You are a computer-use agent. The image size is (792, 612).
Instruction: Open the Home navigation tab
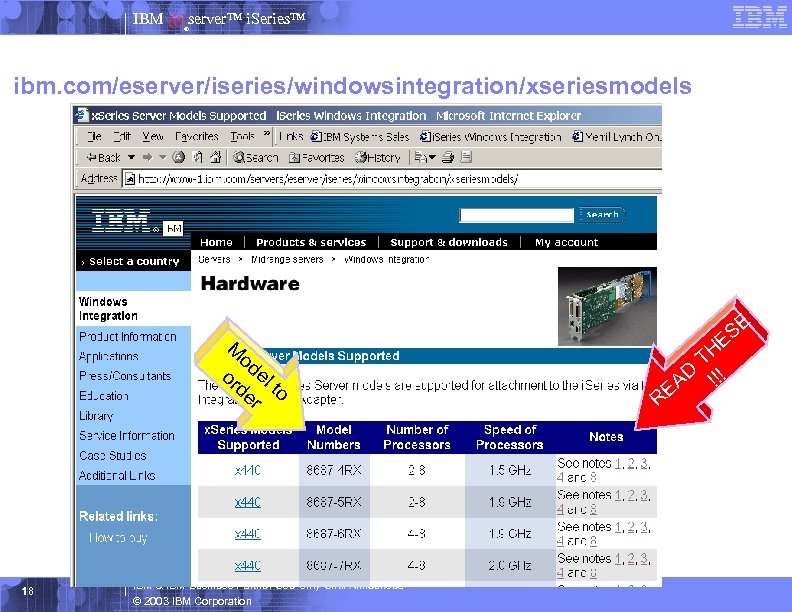[216, 242]
